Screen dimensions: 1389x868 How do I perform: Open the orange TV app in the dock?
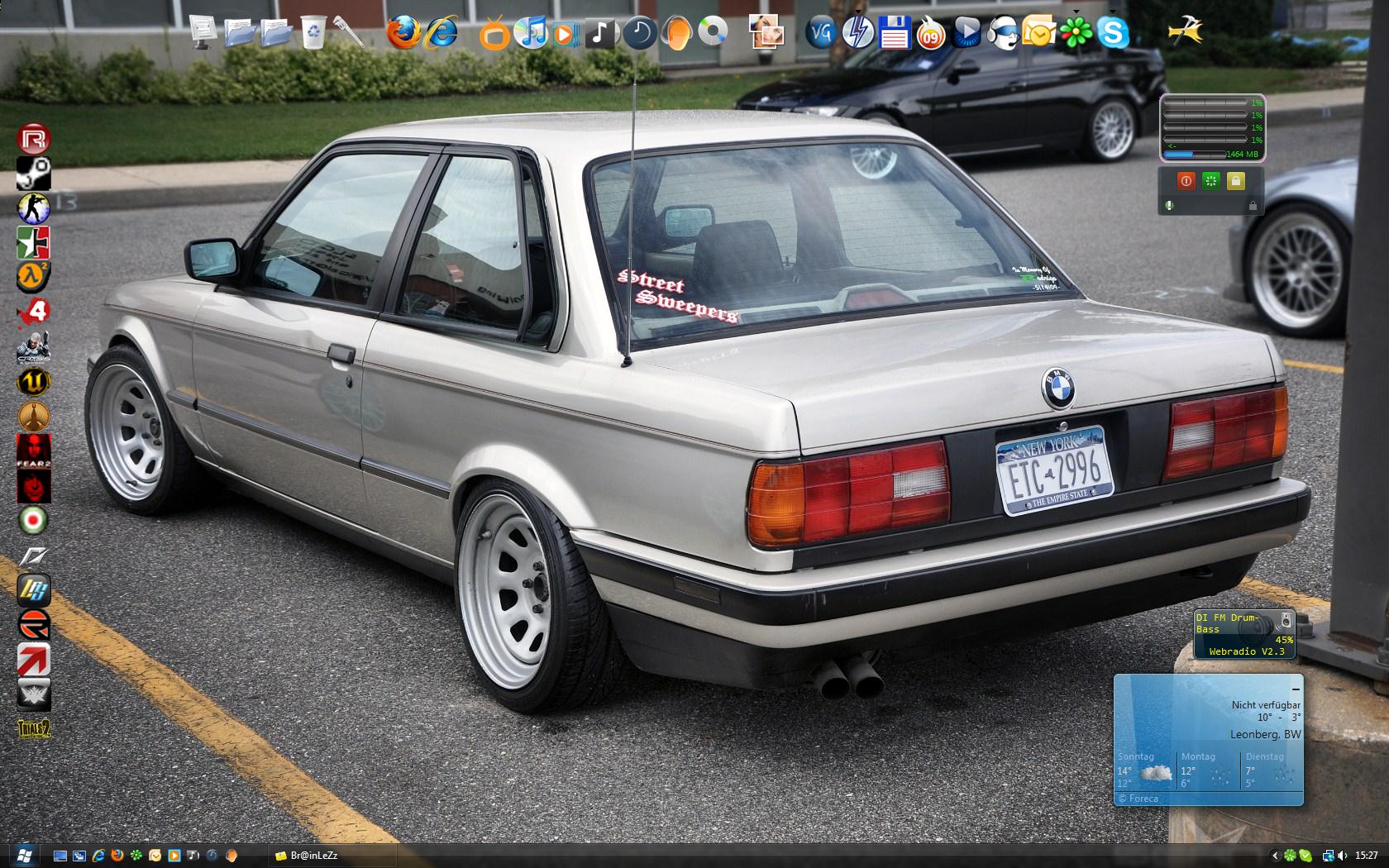[494, 33]
